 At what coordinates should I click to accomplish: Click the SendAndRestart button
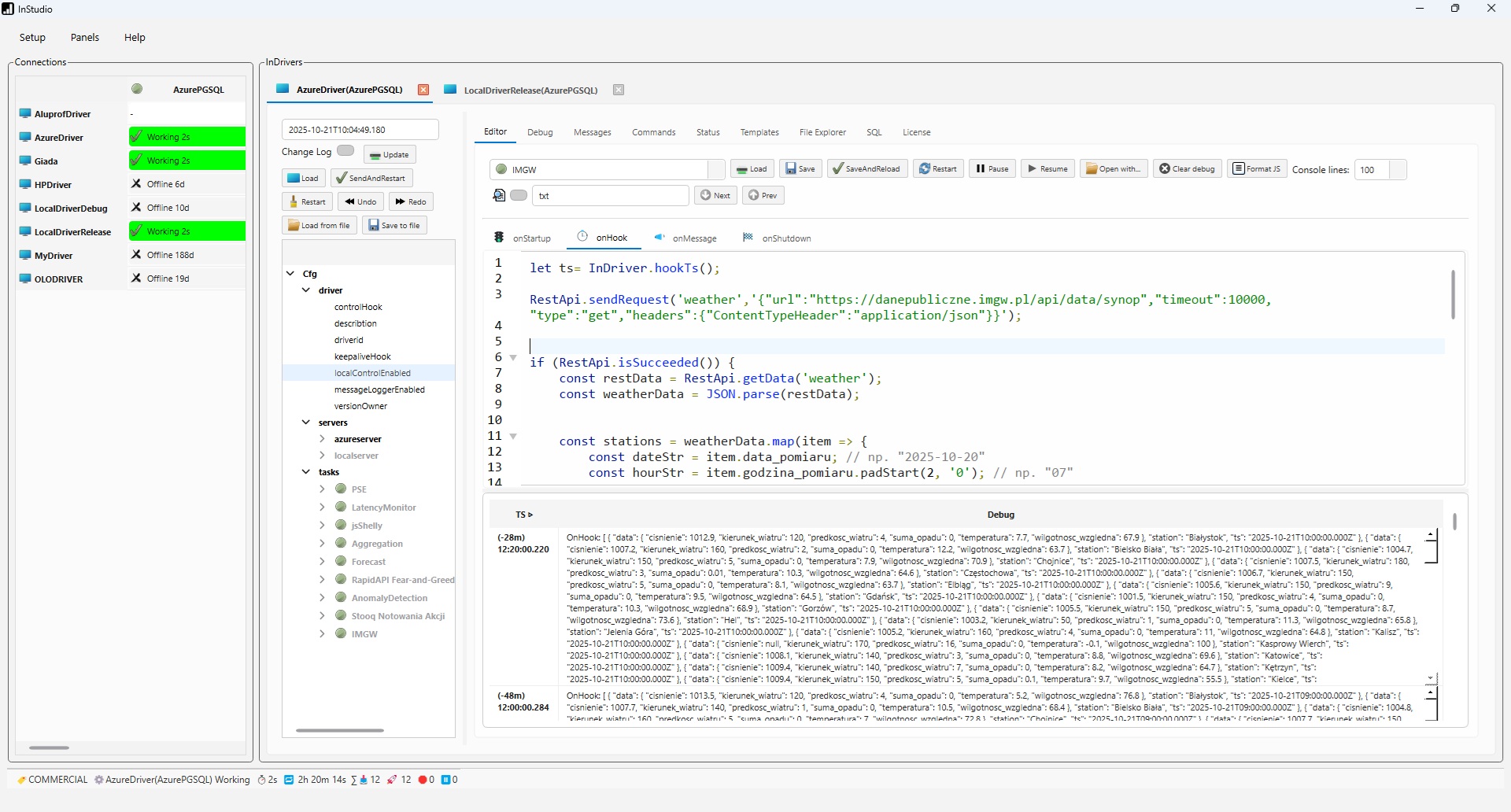tap(371, 179)
